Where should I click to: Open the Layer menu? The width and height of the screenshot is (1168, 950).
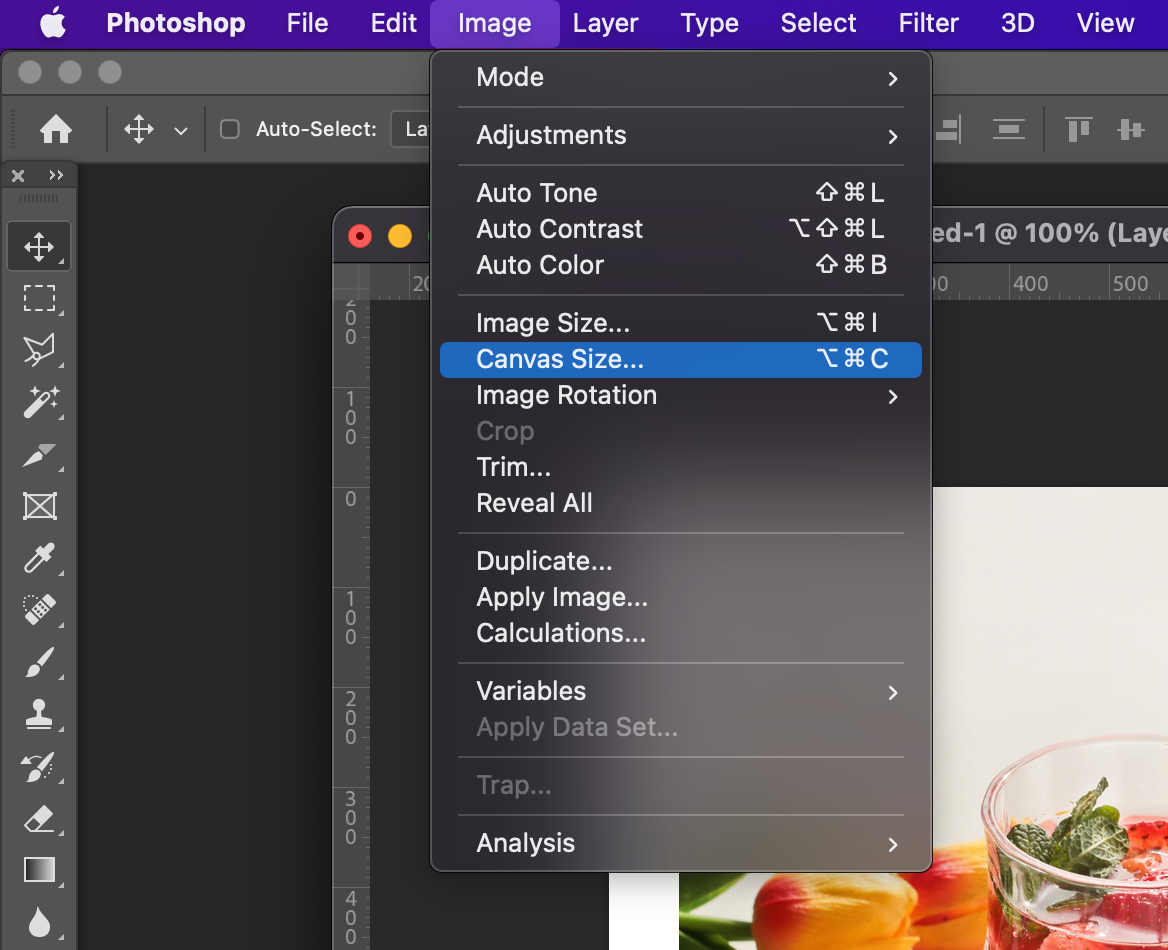pos(606,23)
